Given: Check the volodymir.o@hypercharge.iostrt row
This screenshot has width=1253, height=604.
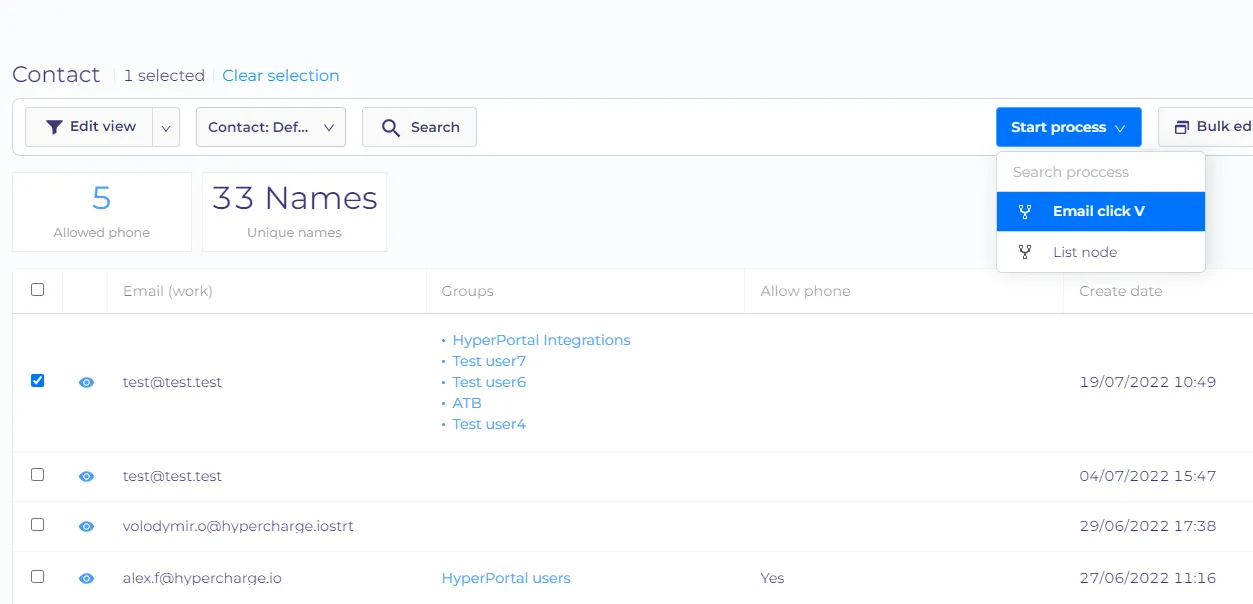Looking at the screenshot, I should pyautogui.click(x=37, y=525).
